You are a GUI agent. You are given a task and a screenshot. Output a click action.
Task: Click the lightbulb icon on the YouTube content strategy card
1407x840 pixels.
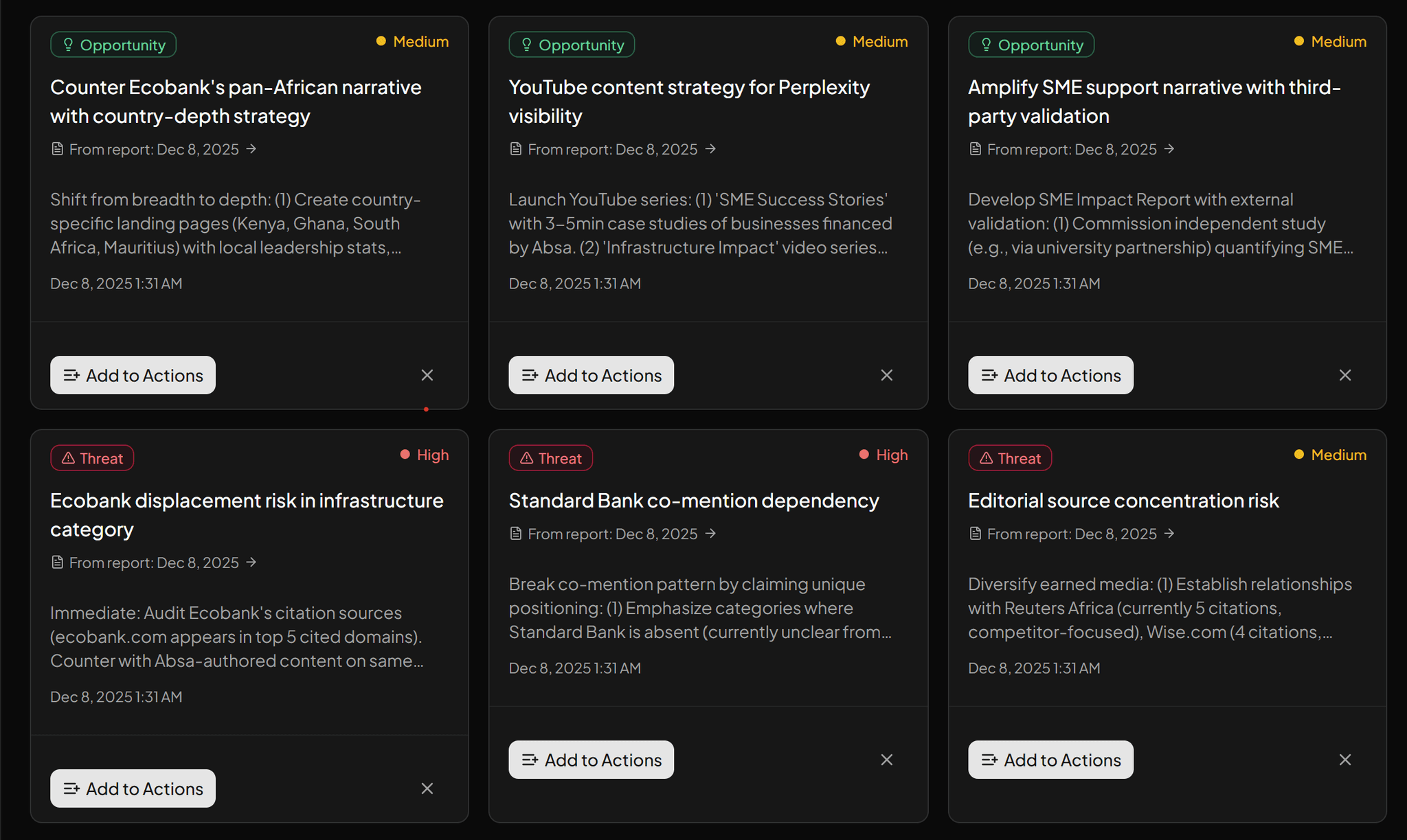[x=526, y=44]
